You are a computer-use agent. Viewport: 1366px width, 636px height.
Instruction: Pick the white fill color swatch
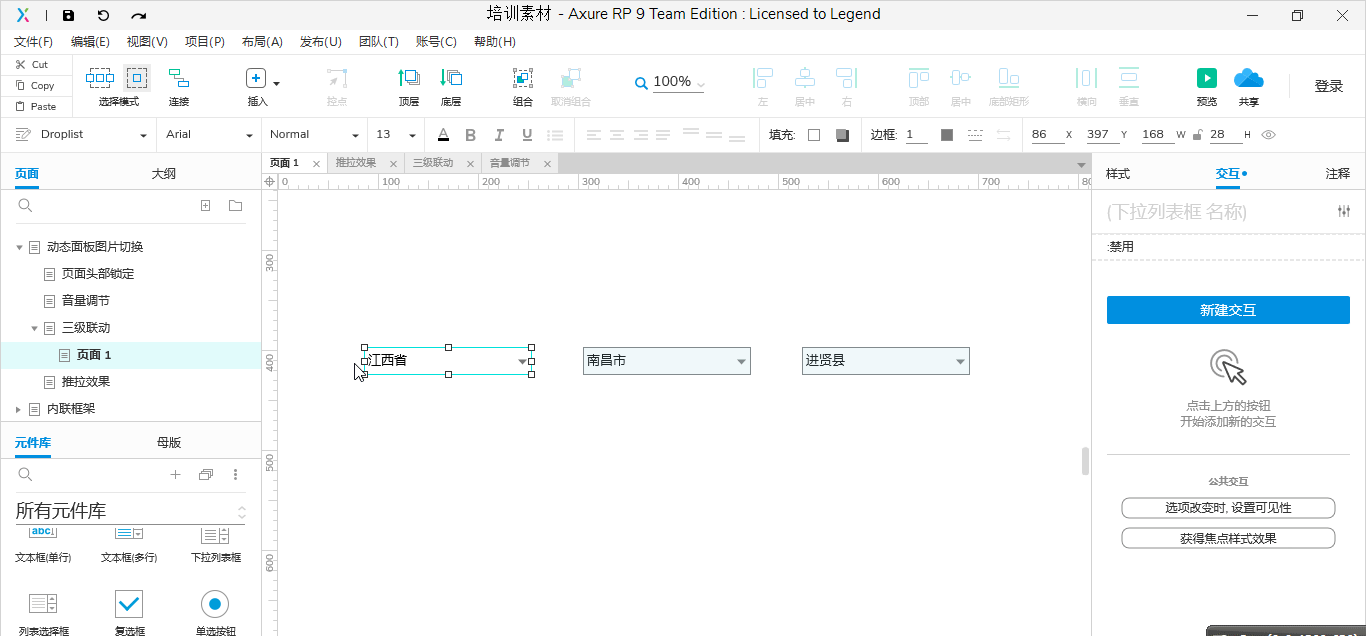coord(814,135)
